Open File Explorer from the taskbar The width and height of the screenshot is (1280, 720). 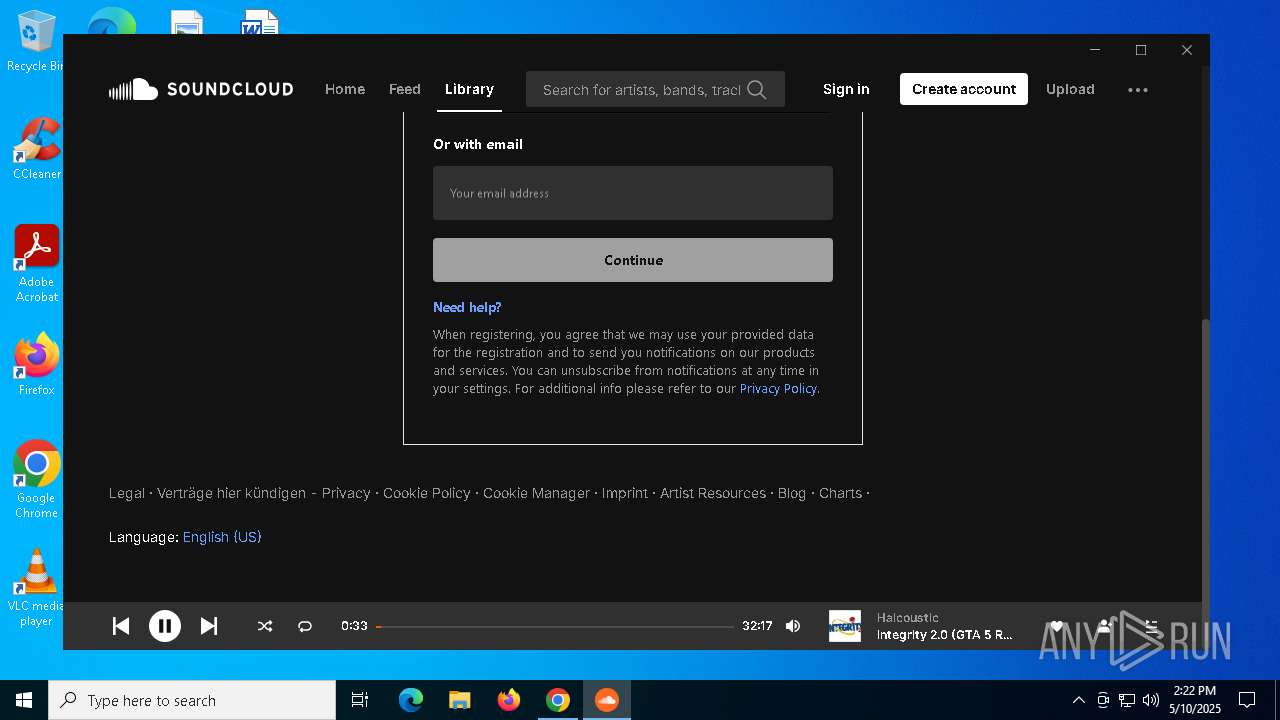coord(459,700)
